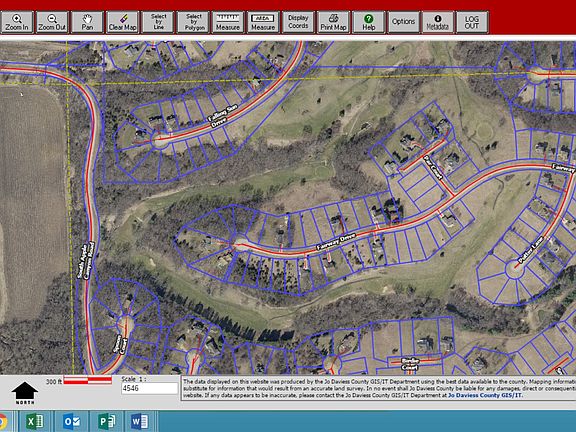
Task: Open the Area Measure tool
Action: coord(263,22)
